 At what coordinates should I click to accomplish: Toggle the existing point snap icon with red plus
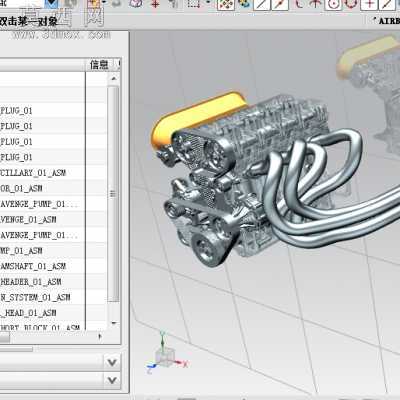tap(369, 4)
